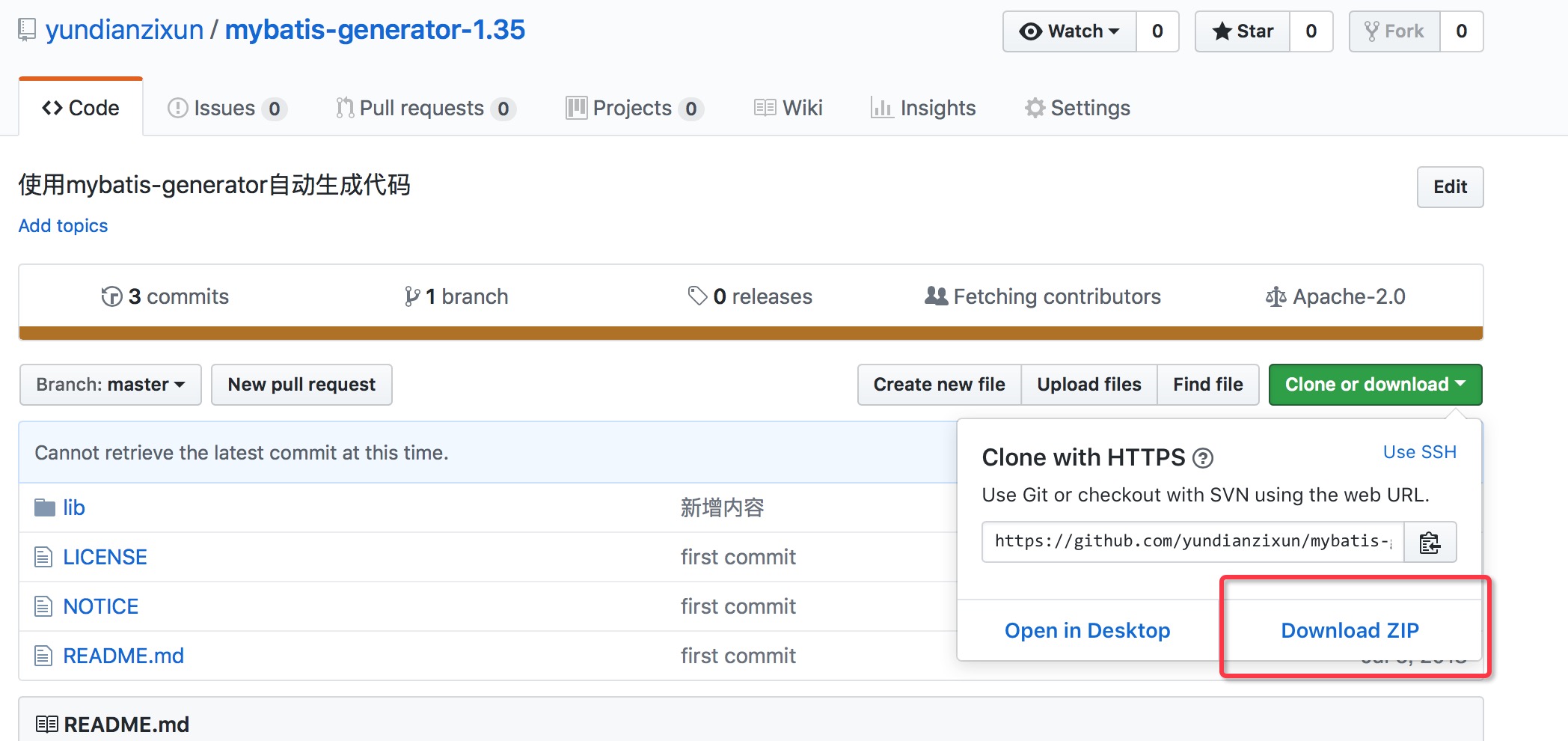Click the Code angle brackets icon
This screenshot has width=1568, height=741.
[x=52, y=109]
